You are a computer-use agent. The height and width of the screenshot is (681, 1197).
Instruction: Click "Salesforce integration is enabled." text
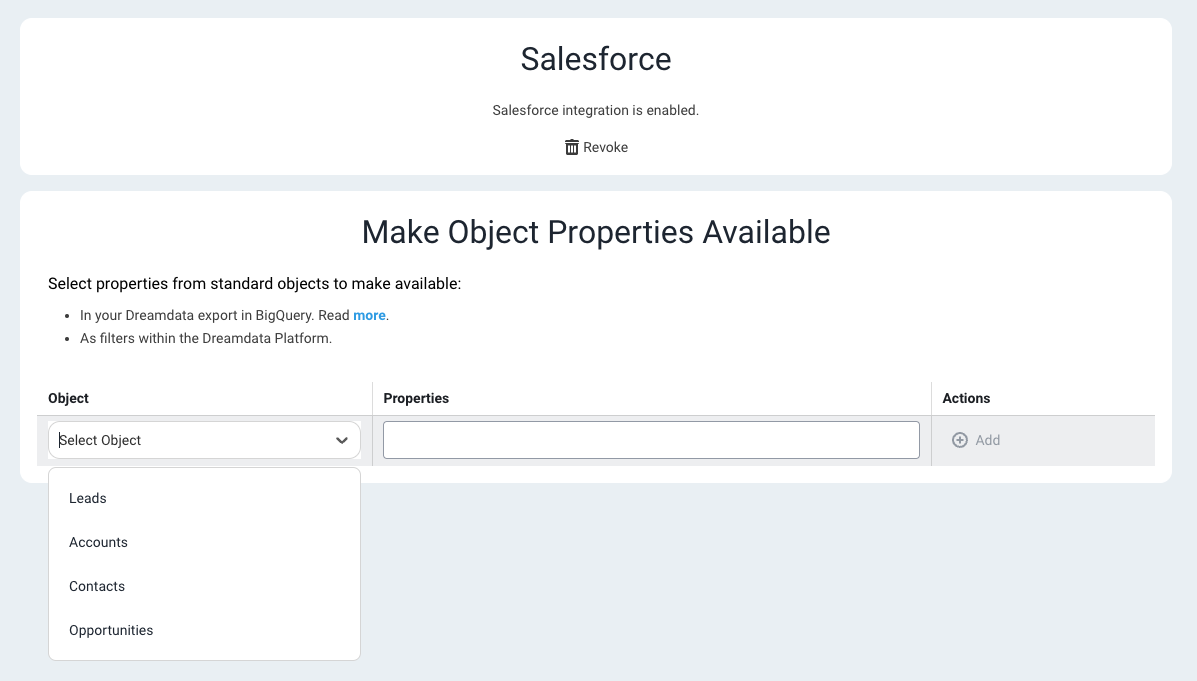pyautogui.click(x=595, y=111)
